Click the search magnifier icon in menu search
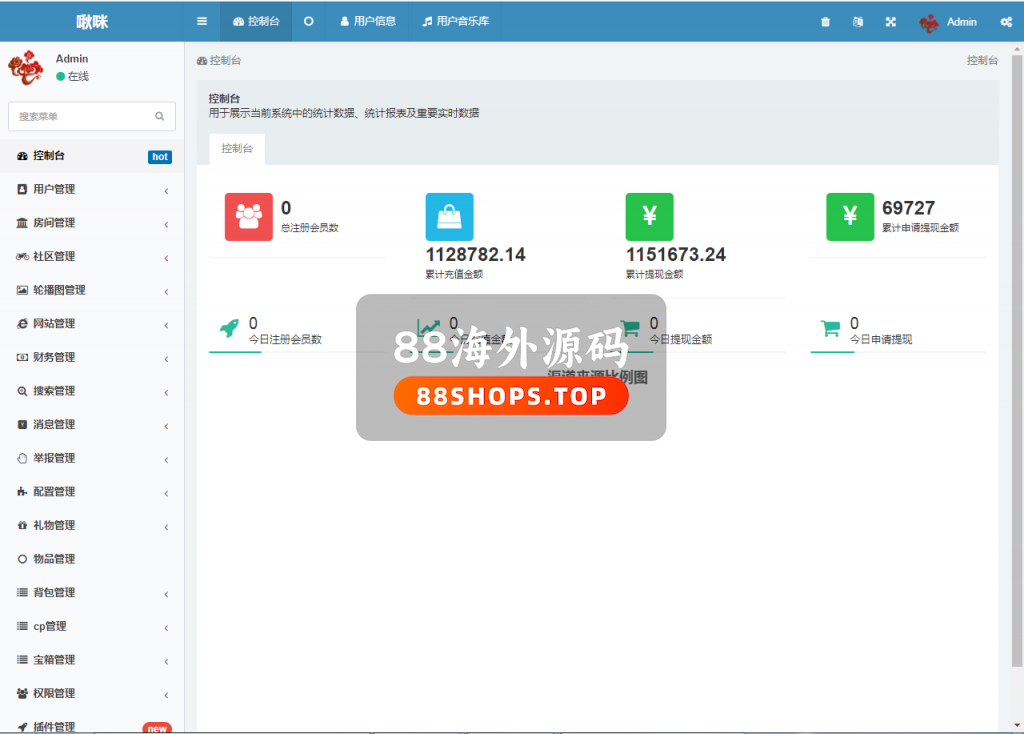The image size is (1024, 734). pos(159,117)
